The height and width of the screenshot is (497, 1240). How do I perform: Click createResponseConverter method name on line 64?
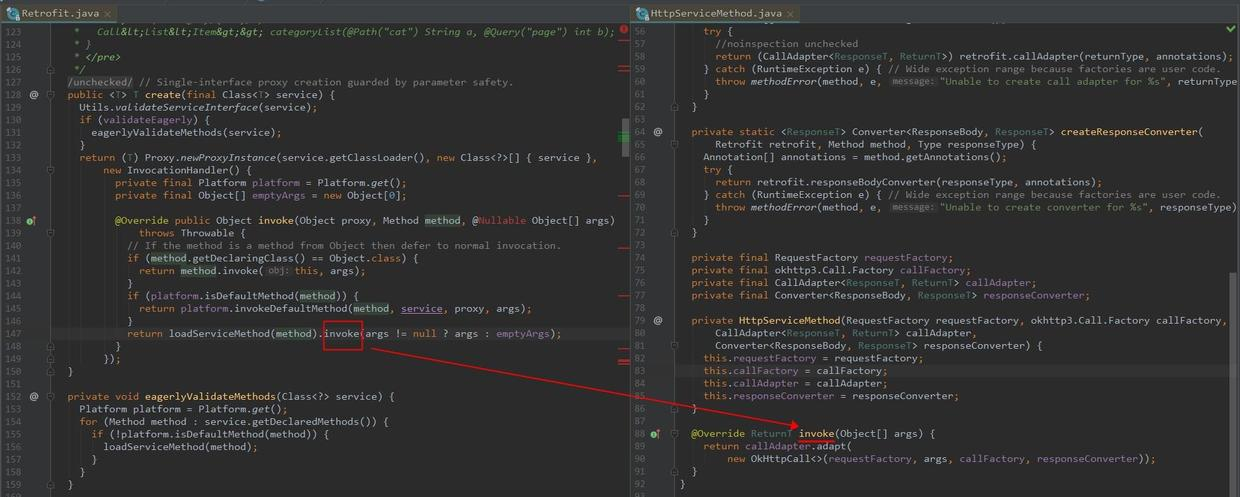(x=1131, y=132)
